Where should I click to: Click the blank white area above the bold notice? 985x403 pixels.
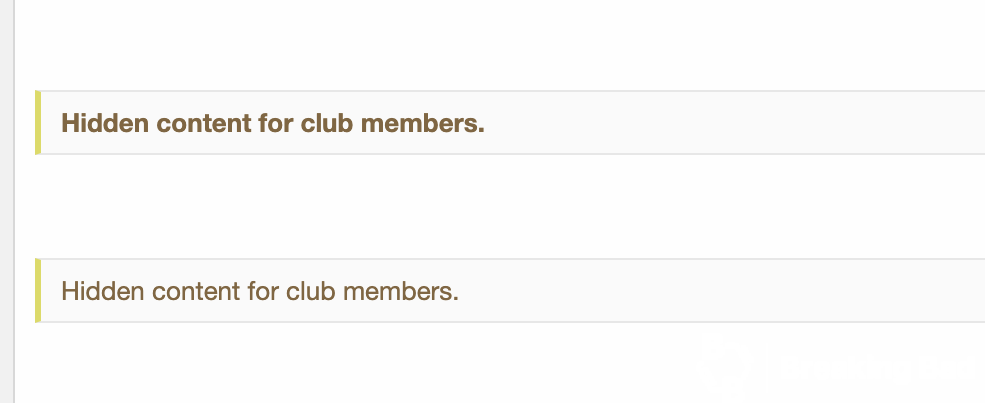tap(499, 45)
